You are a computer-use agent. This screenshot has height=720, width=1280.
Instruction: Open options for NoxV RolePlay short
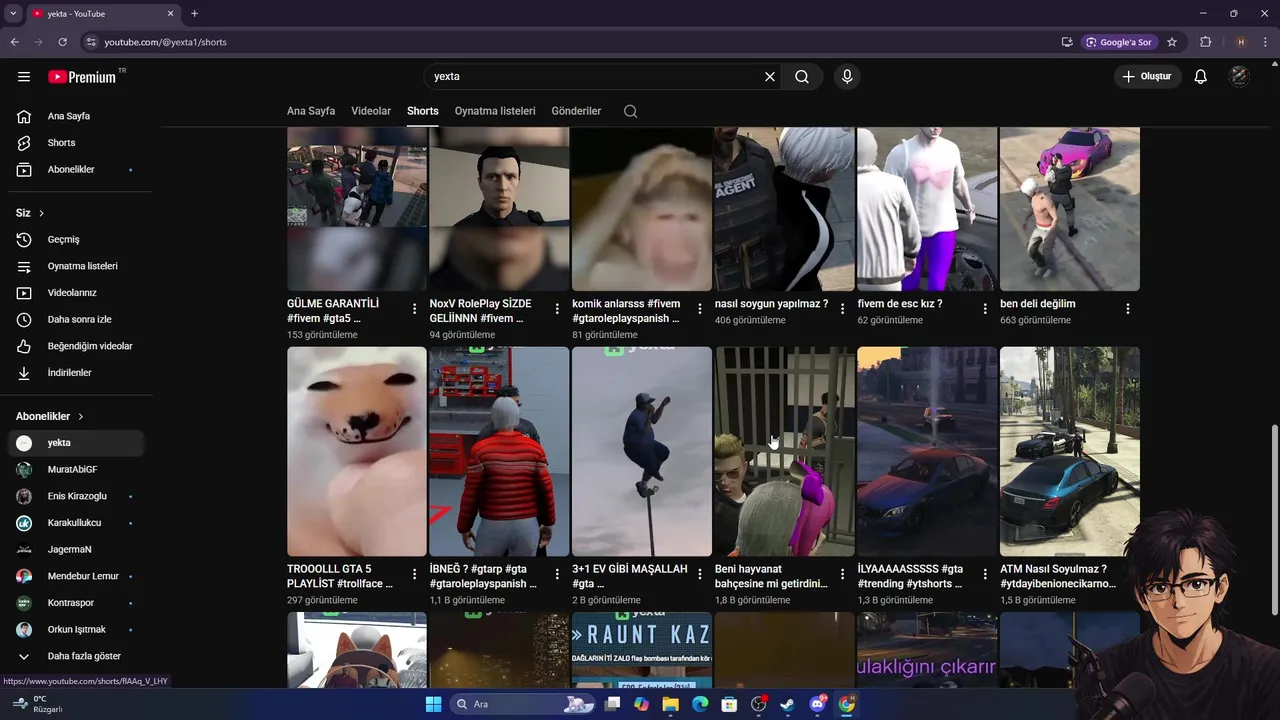click(557, 309)
